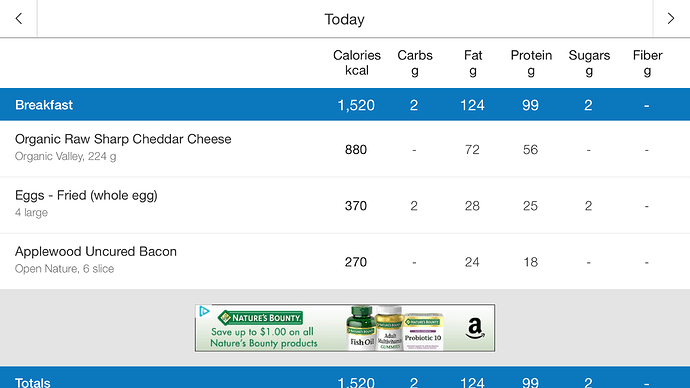Click the Probiotic 10 box in ad

coord(423,331)
